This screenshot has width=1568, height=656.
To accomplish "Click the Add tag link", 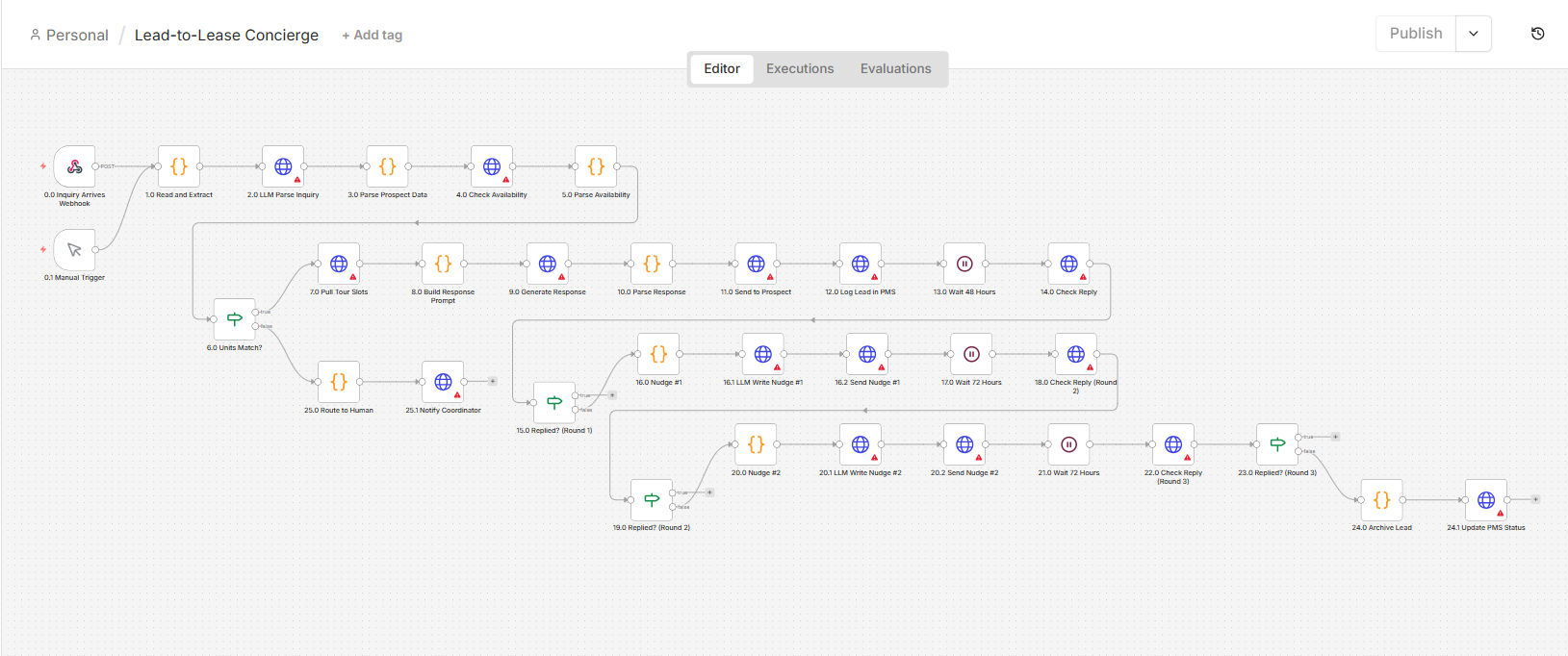I will (373, 36).
